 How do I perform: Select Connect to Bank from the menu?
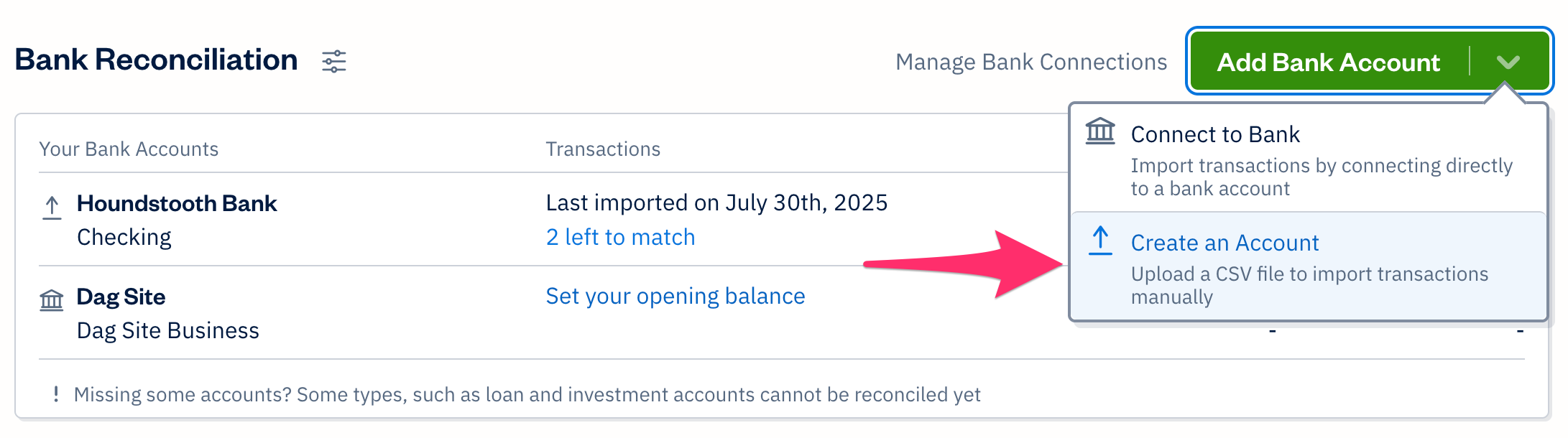[1215, 134]
